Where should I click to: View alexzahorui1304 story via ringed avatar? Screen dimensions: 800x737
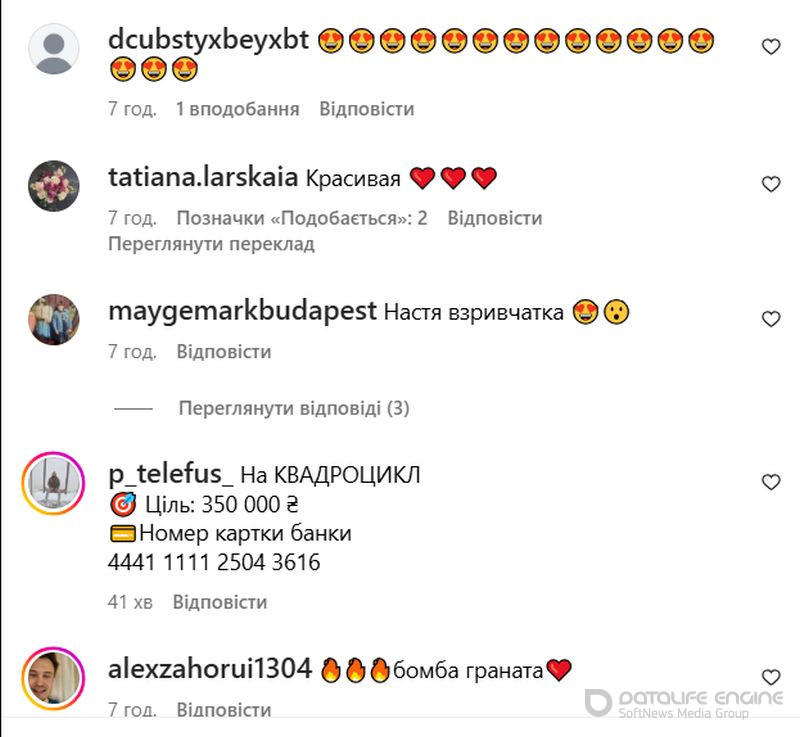[x=53, y=678]
